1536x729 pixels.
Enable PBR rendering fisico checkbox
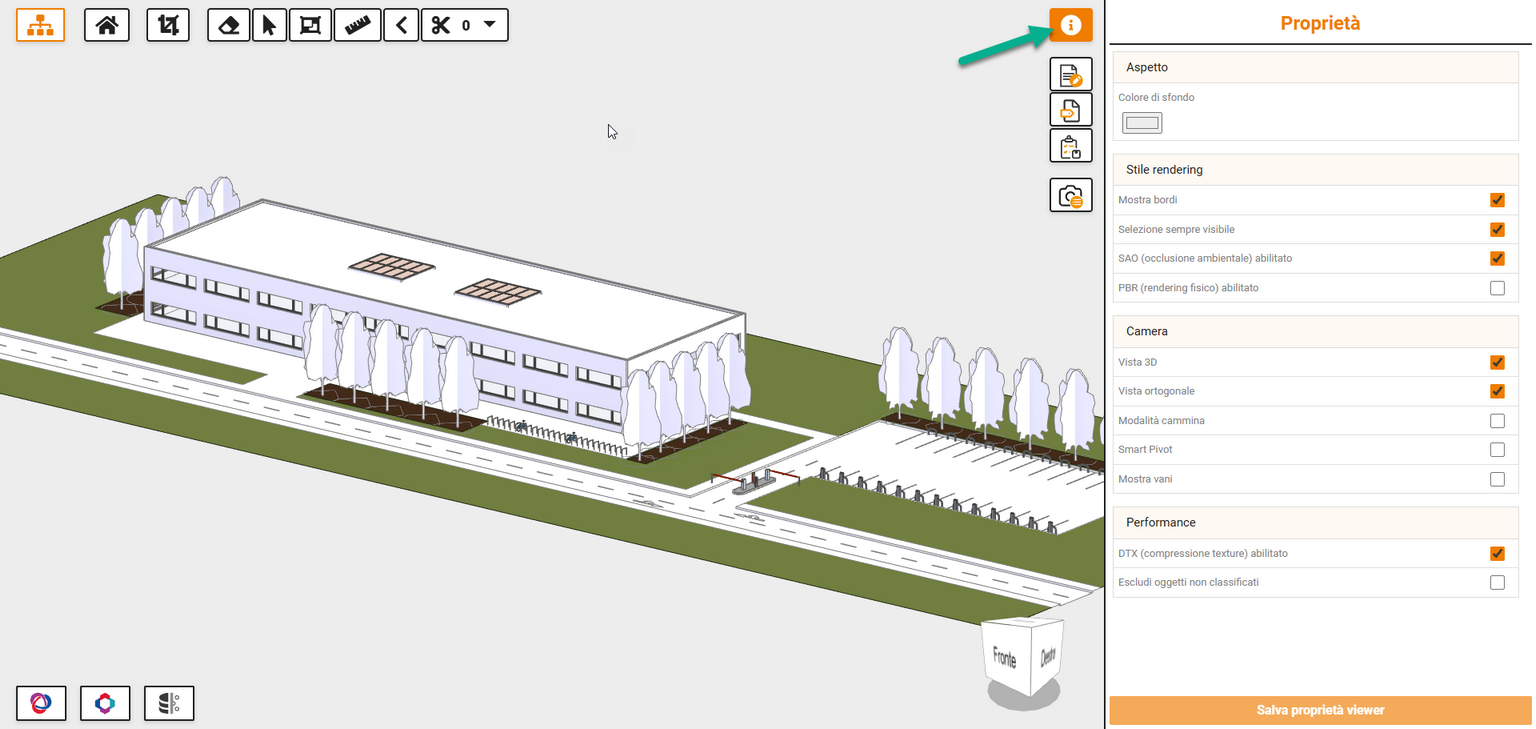point(1497,288)
